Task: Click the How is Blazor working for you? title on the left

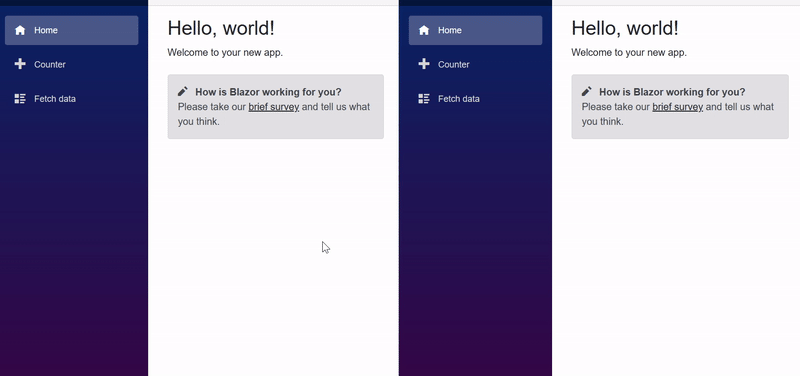Action: 268,92
